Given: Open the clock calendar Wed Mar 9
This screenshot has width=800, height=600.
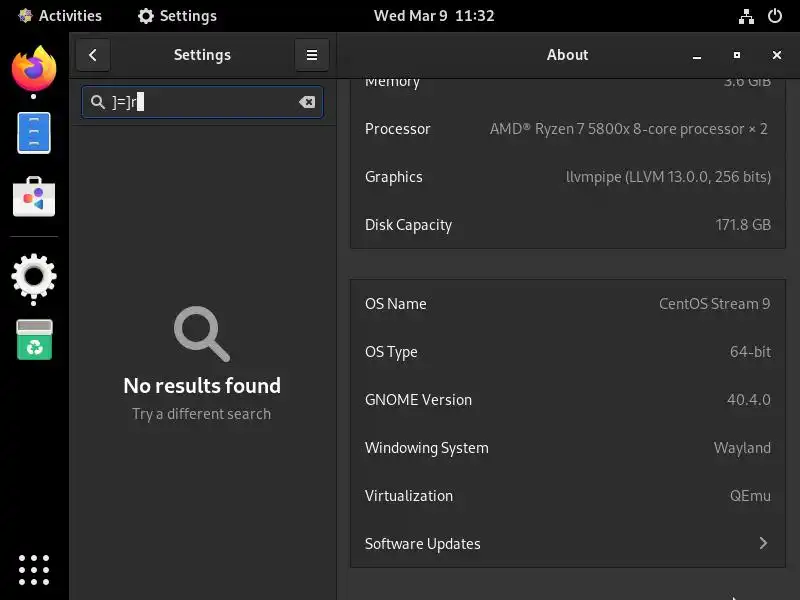Looking at the screenshot, I should tap(434, 16).
